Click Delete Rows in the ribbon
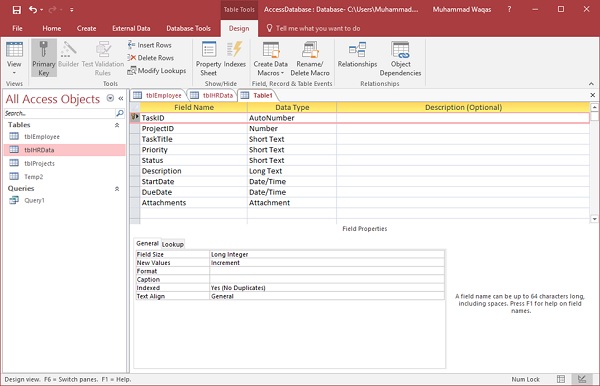Viewport: 600px width, 386px height. coord(150,58)
